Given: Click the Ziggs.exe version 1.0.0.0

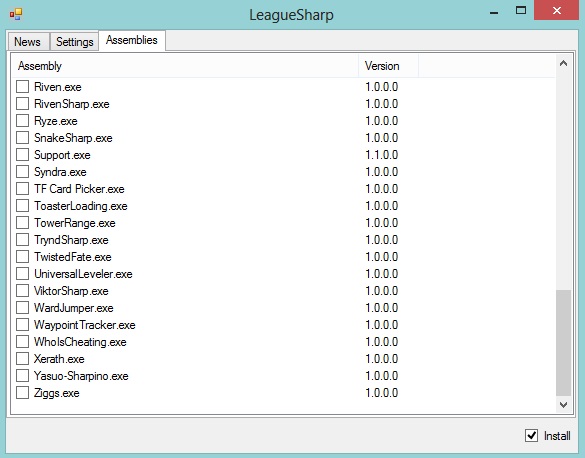Looking at the screenshot, I should click(x=382, y=393).
